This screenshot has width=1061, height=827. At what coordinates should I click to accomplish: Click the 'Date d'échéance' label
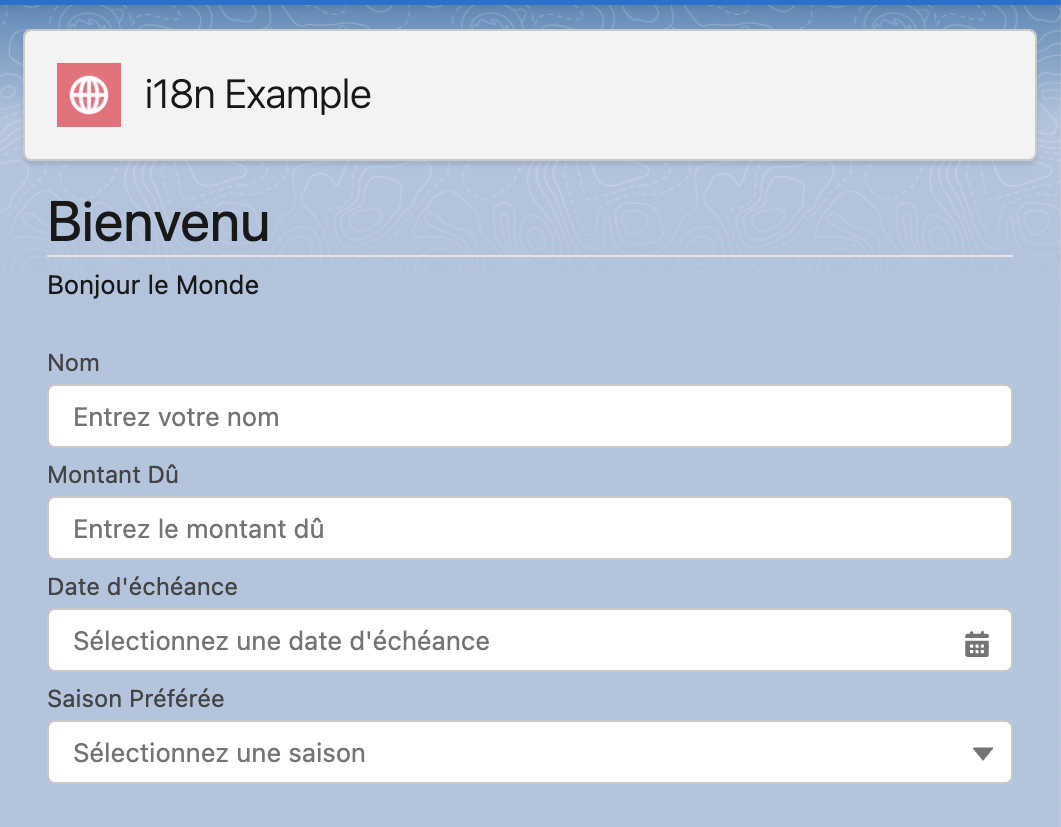coord(142,587)
